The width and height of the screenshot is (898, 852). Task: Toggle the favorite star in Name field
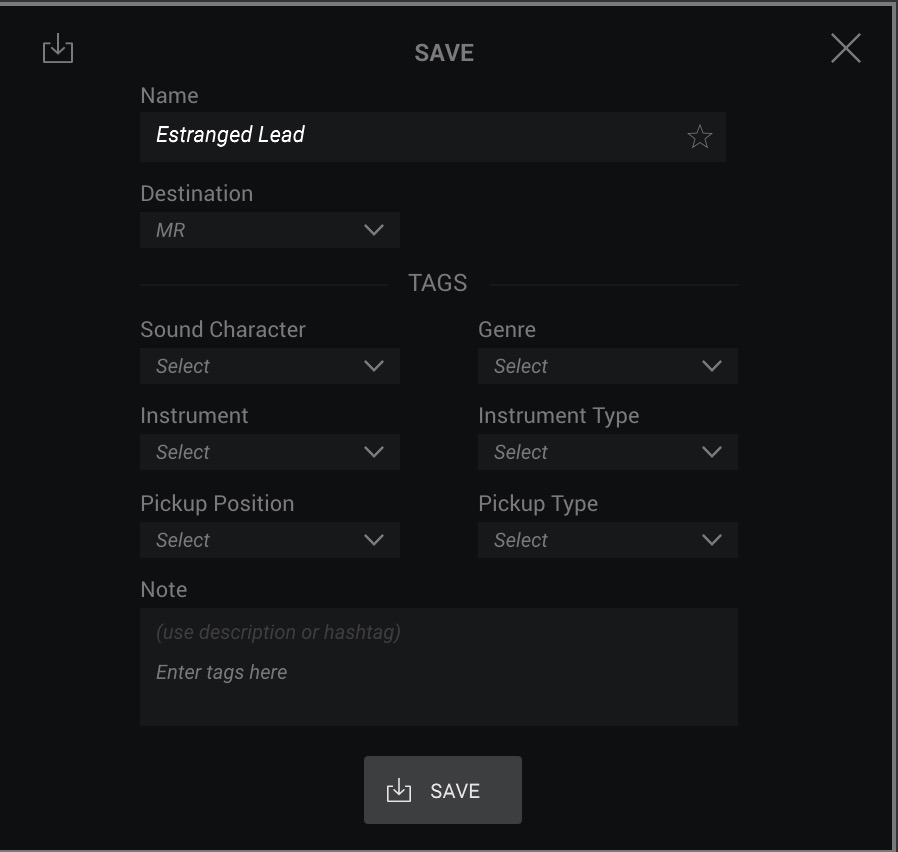[x=699, y=137]
